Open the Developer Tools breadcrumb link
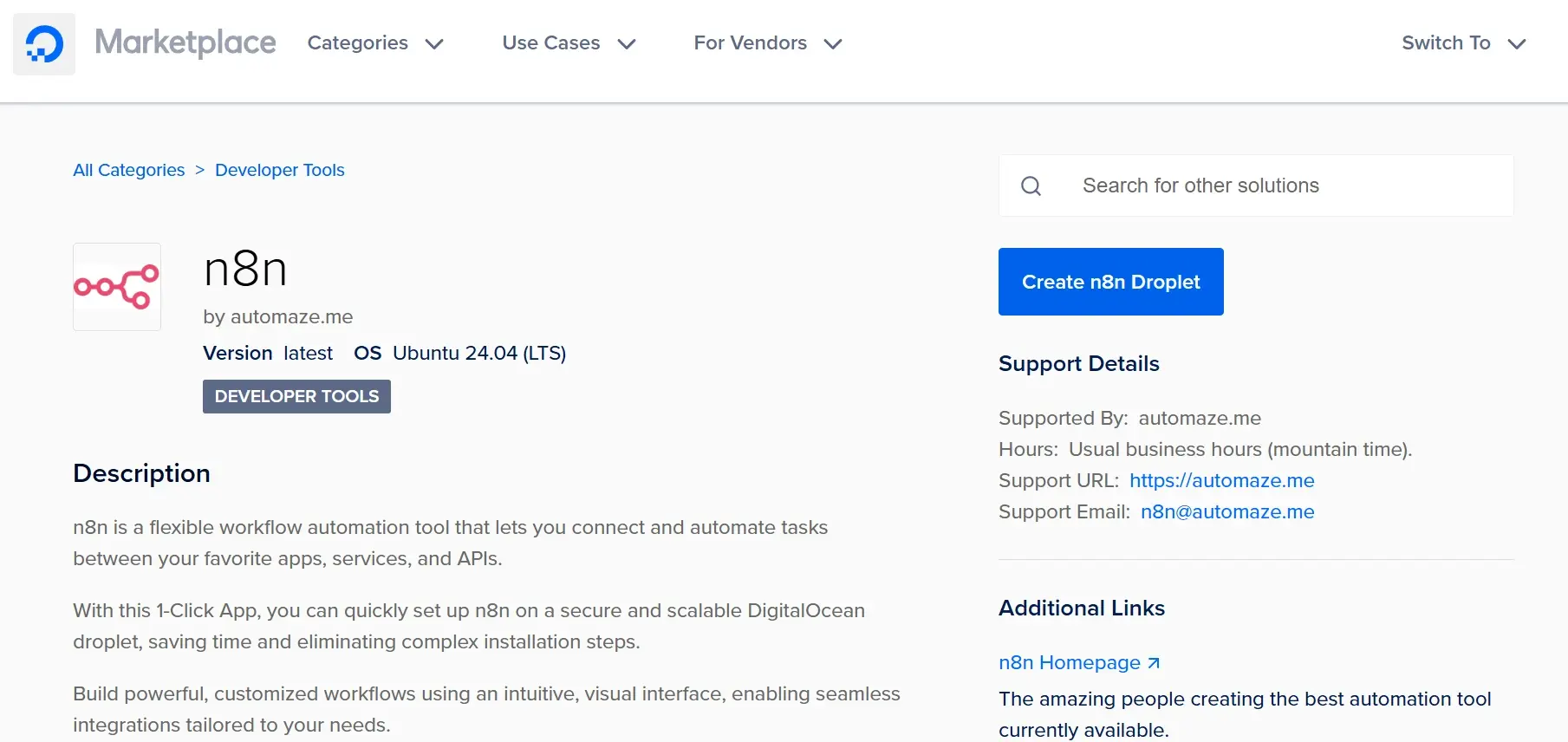 pos(280,170)
